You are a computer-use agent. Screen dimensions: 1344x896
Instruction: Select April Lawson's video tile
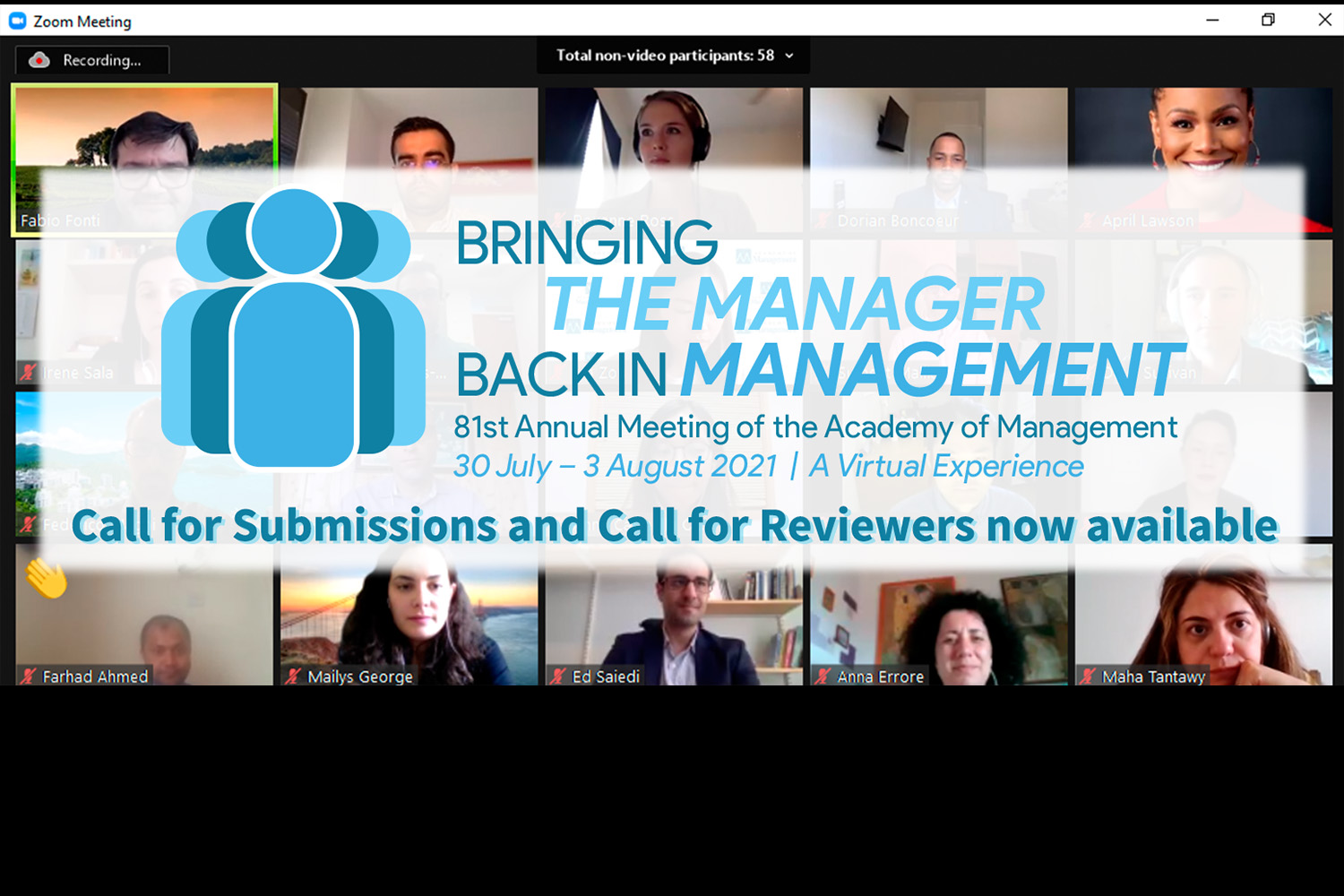tap(1203, 159)
